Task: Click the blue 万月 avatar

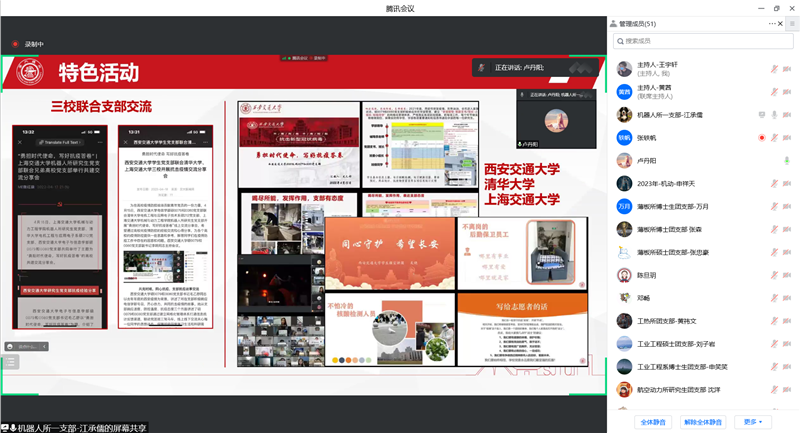Action: tap(624, 207)
